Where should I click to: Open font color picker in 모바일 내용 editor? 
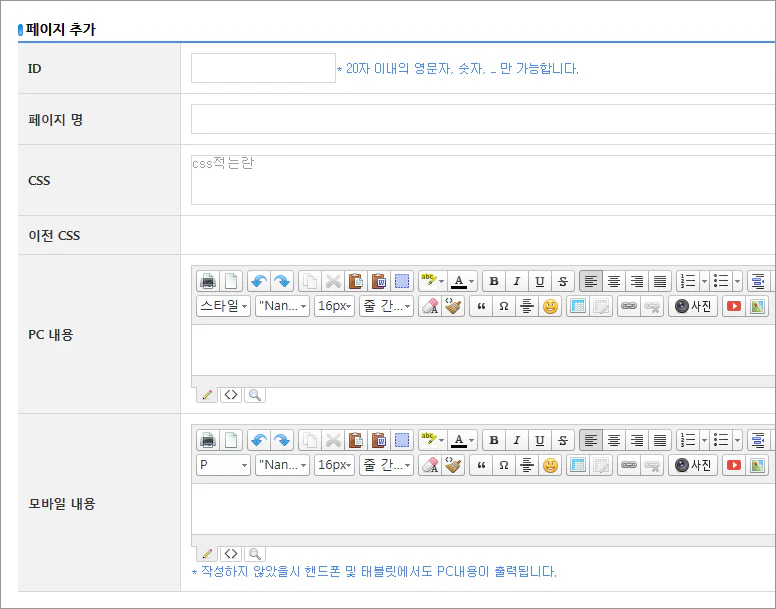pyautogui.click(x=463, y=440)
